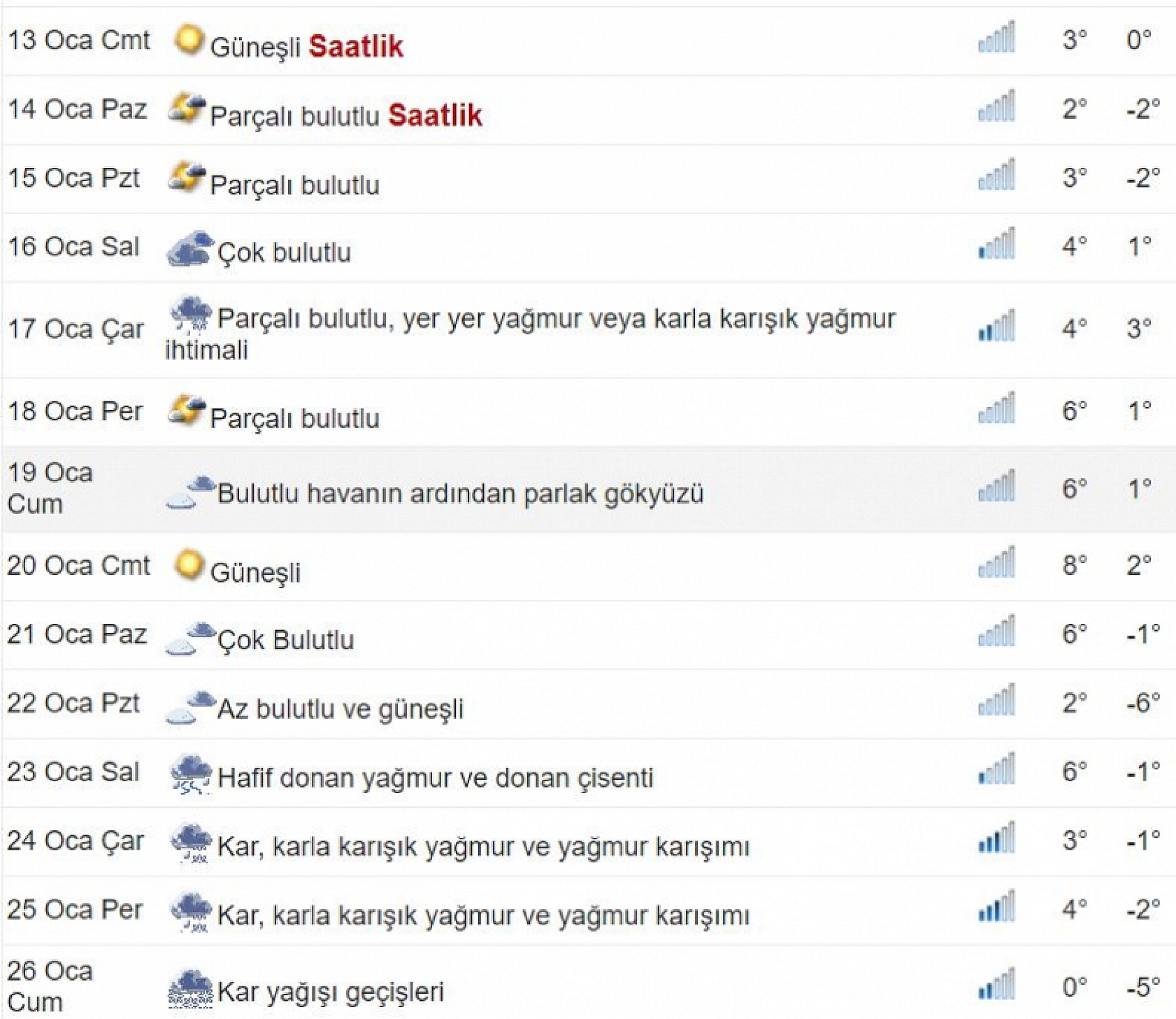Click the snow icon for 26 Oca Cum
This screenshot has height=1019, width=1176.
pyautogui.click(x=191, y=989)
